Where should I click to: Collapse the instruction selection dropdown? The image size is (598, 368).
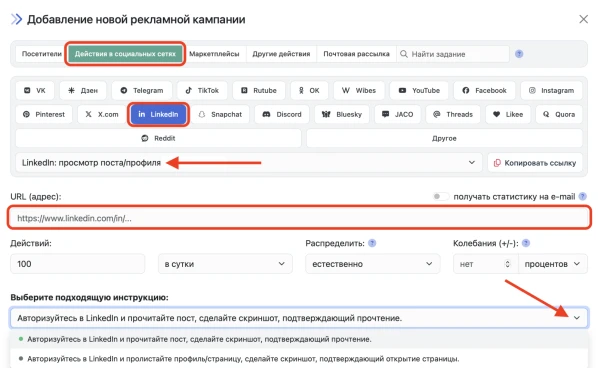[577, 318]
